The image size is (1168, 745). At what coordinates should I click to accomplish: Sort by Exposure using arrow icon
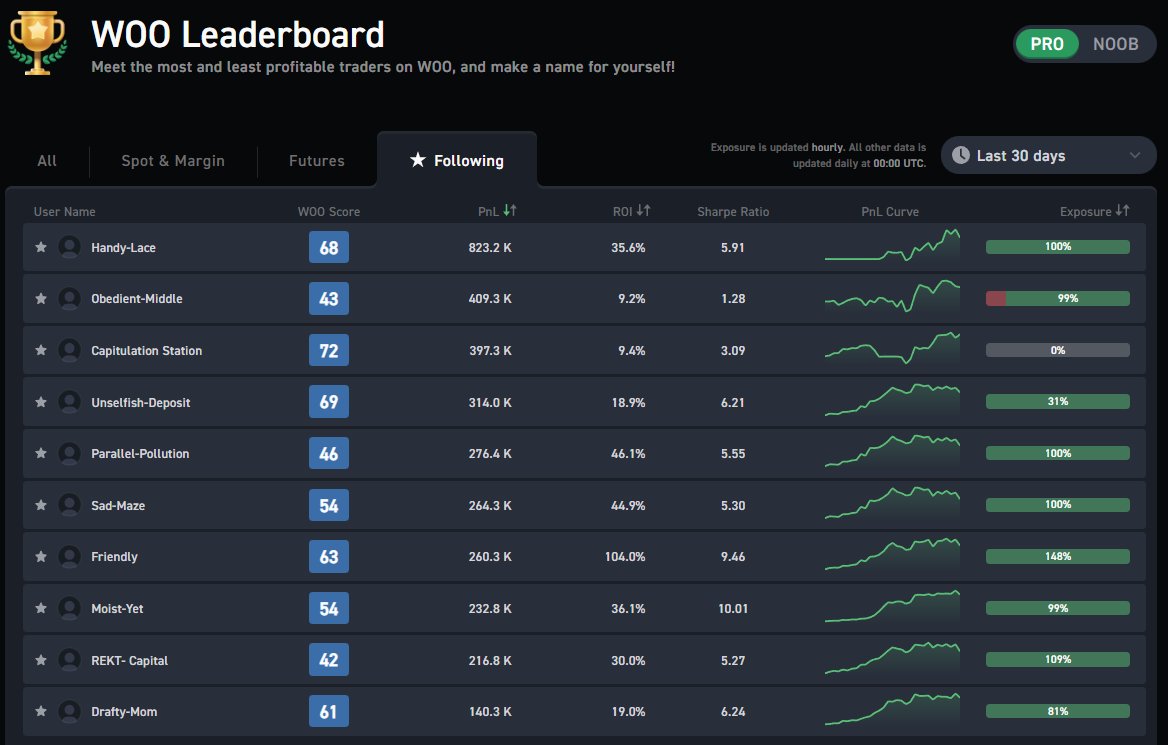[1123, 211]
